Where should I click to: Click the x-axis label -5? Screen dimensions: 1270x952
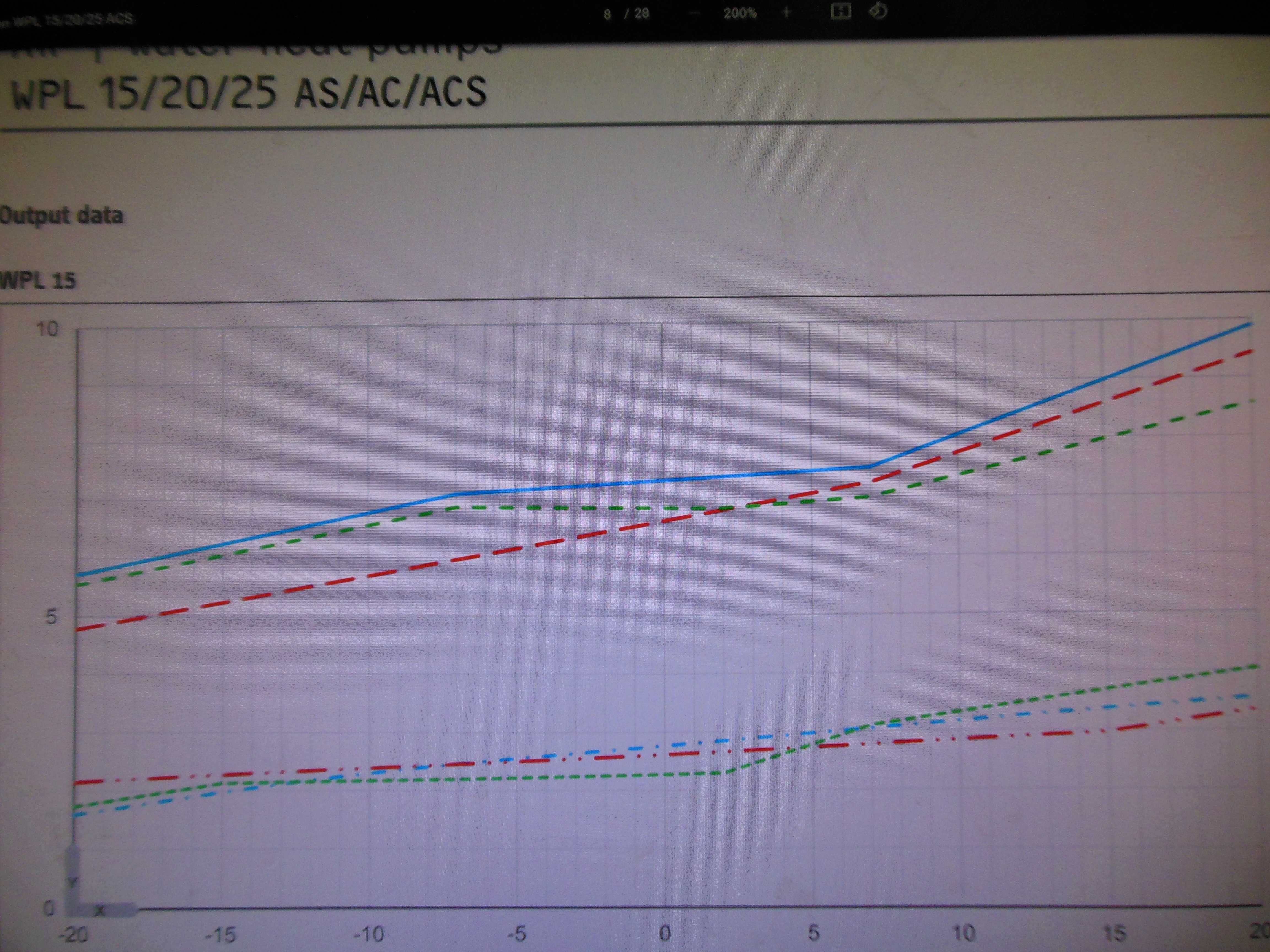coord(517,934)
